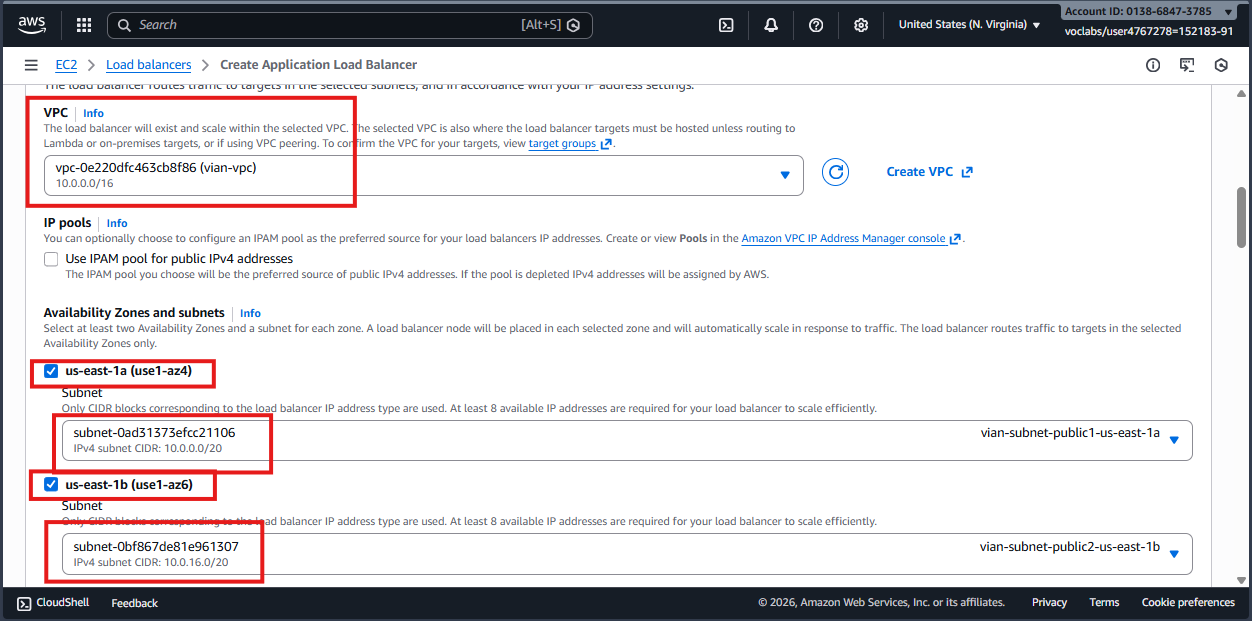Toggle the hamburger navigation menu
Screen dimensions: 1252x621
(x=31, y=65)
